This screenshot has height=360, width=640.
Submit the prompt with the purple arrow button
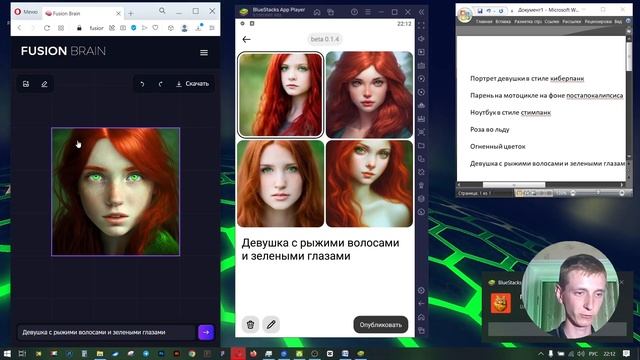pyautogui.click(x=206, y=332)
